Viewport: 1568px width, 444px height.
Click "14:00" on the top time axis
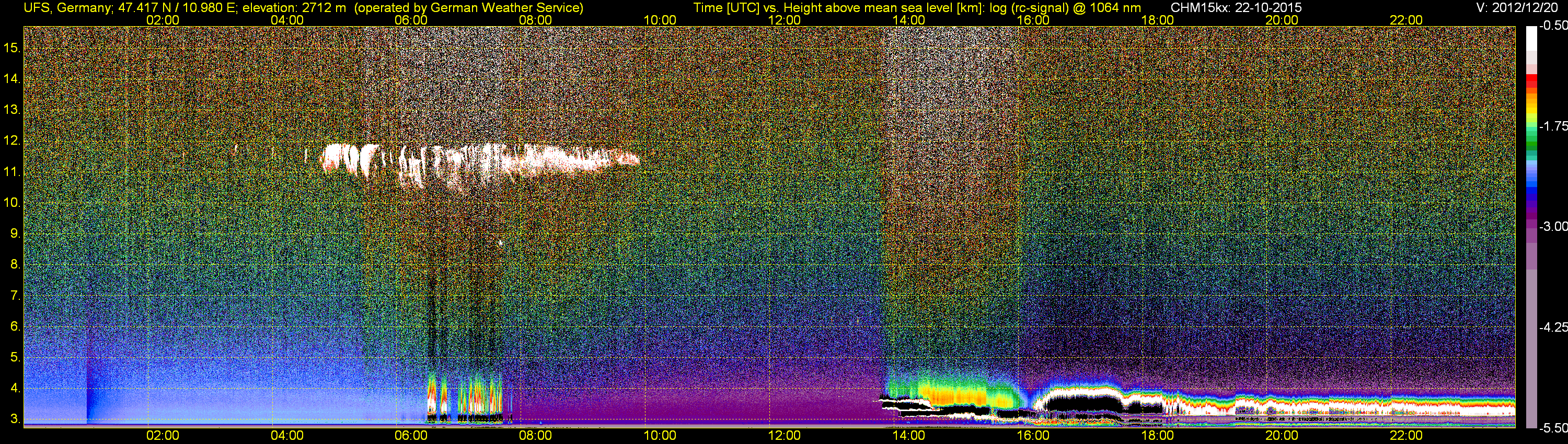[909, 20]
